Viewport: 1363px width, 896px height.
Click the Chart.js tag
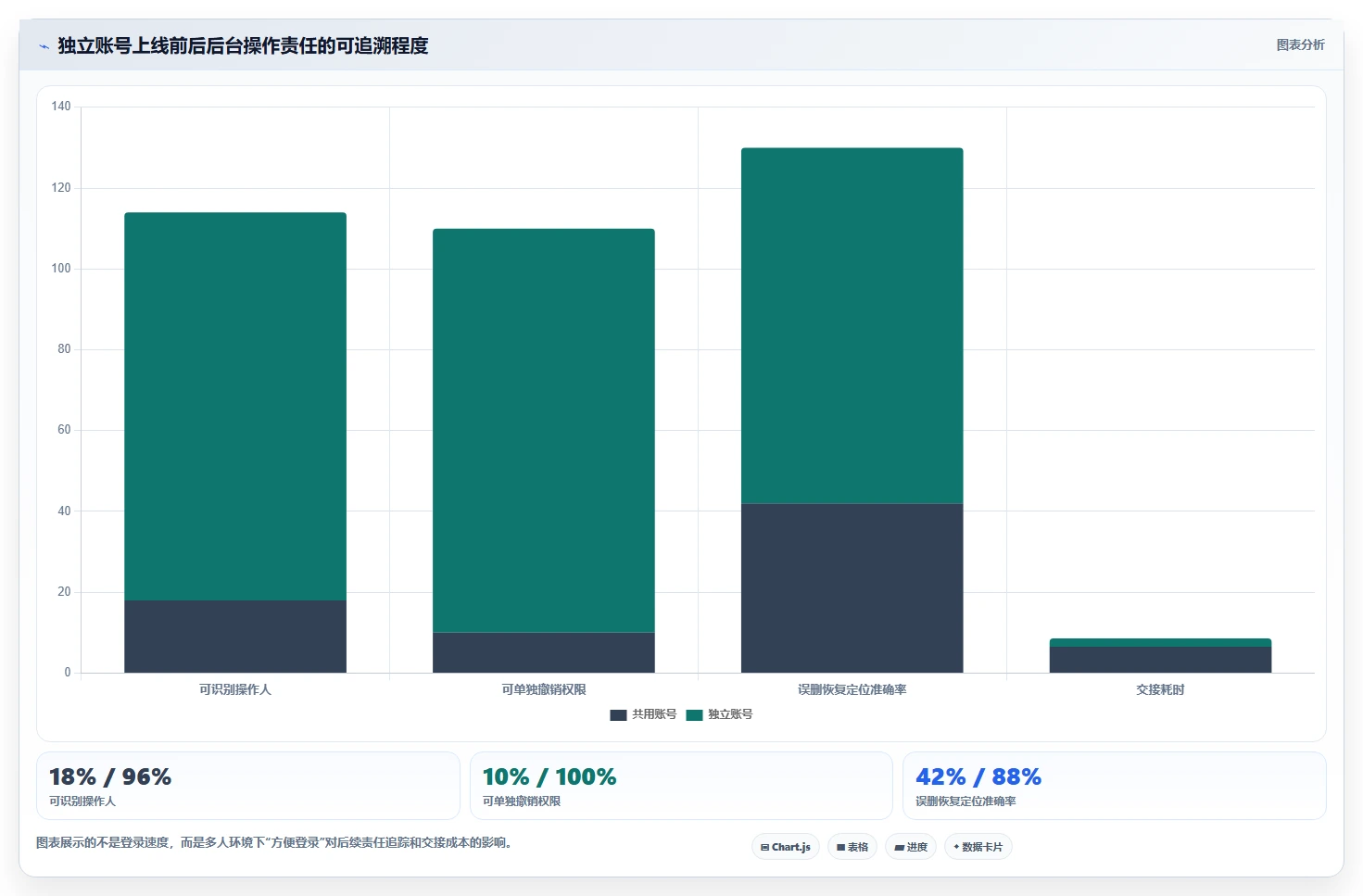pos(786,847)
